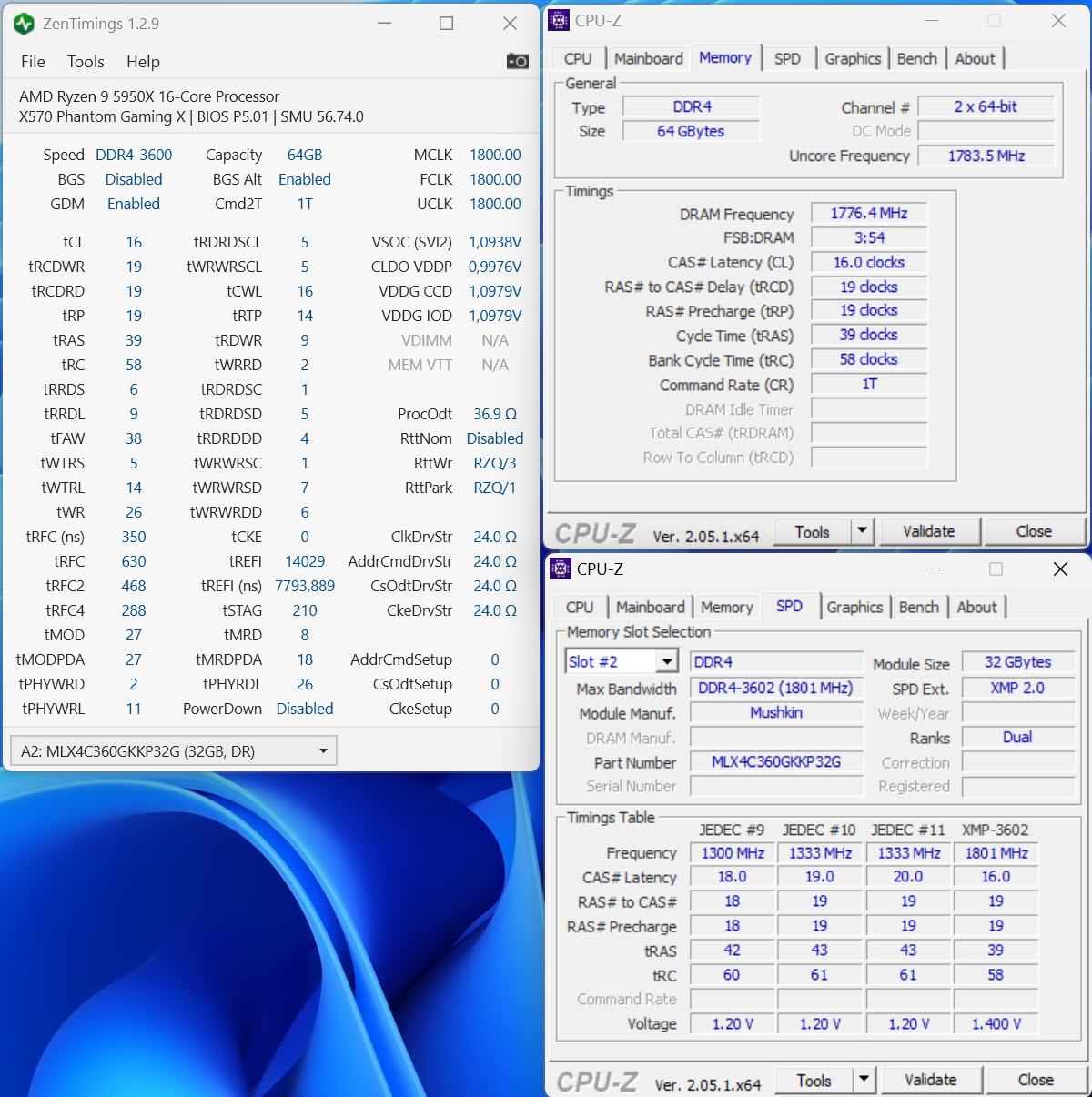Click the Part Number MLX4C360GKKP32G field
1092x1097 pixels.
click(775, 761)
